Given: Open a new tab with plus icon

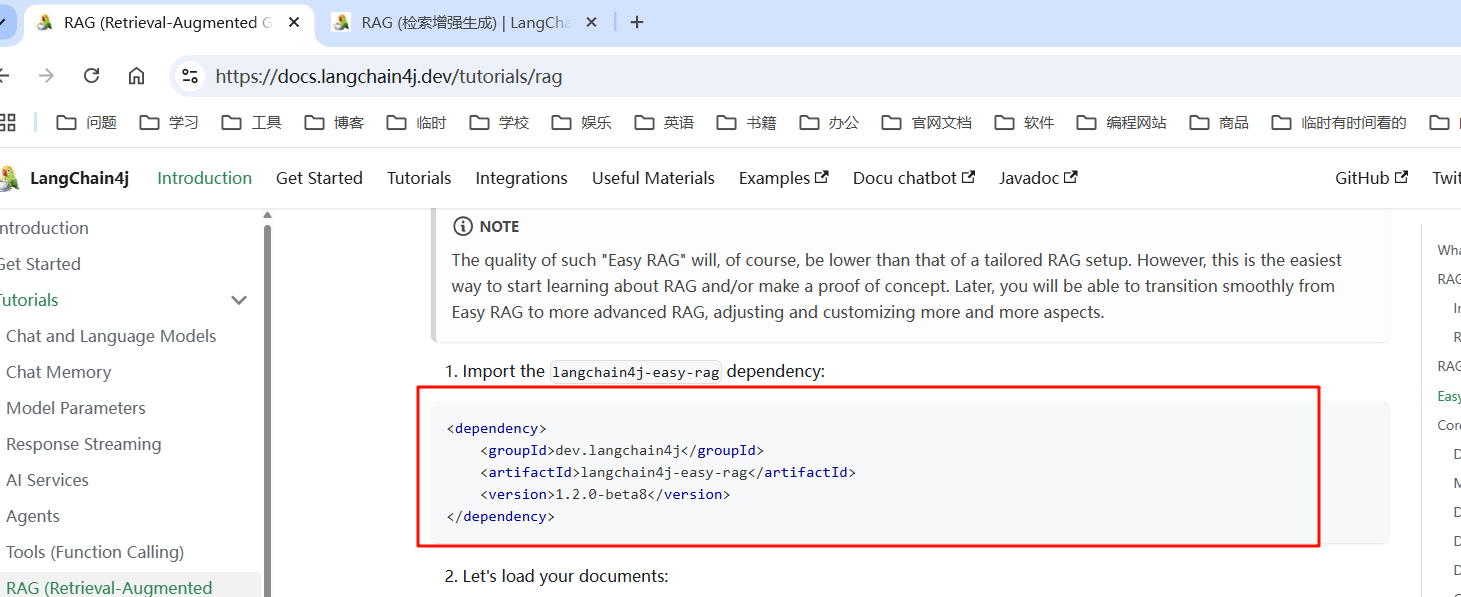Looking at the screenshot, I should [637, 22].
